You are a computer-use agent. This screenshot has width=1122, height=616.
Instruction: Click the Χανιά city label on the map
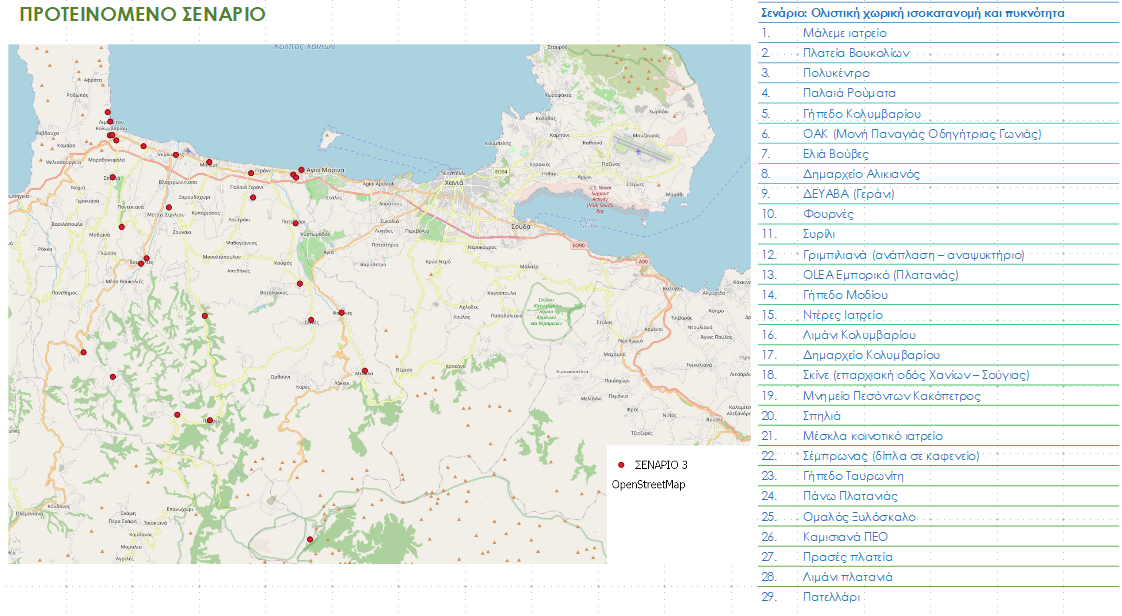click(455, 183)
